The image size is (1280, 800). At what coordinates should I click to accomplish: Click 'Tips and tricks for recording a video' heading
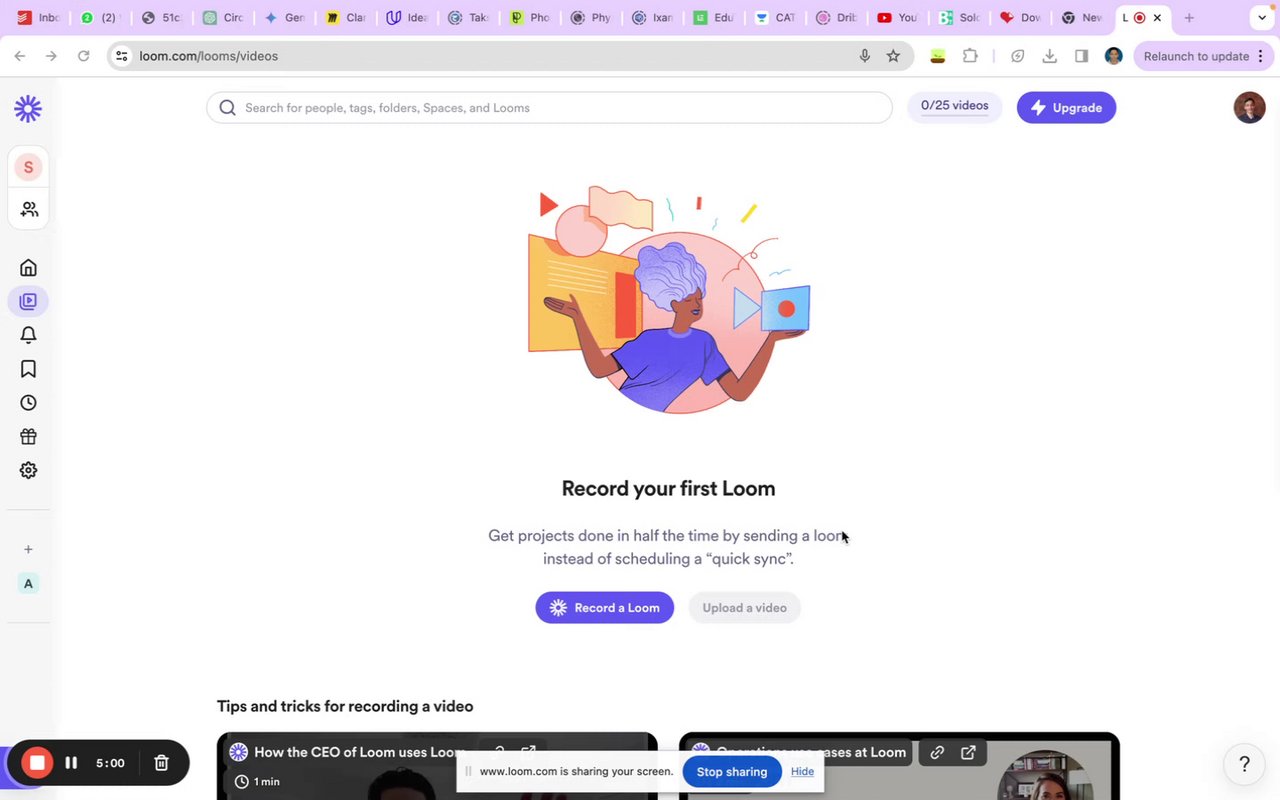tap(345, 706)
